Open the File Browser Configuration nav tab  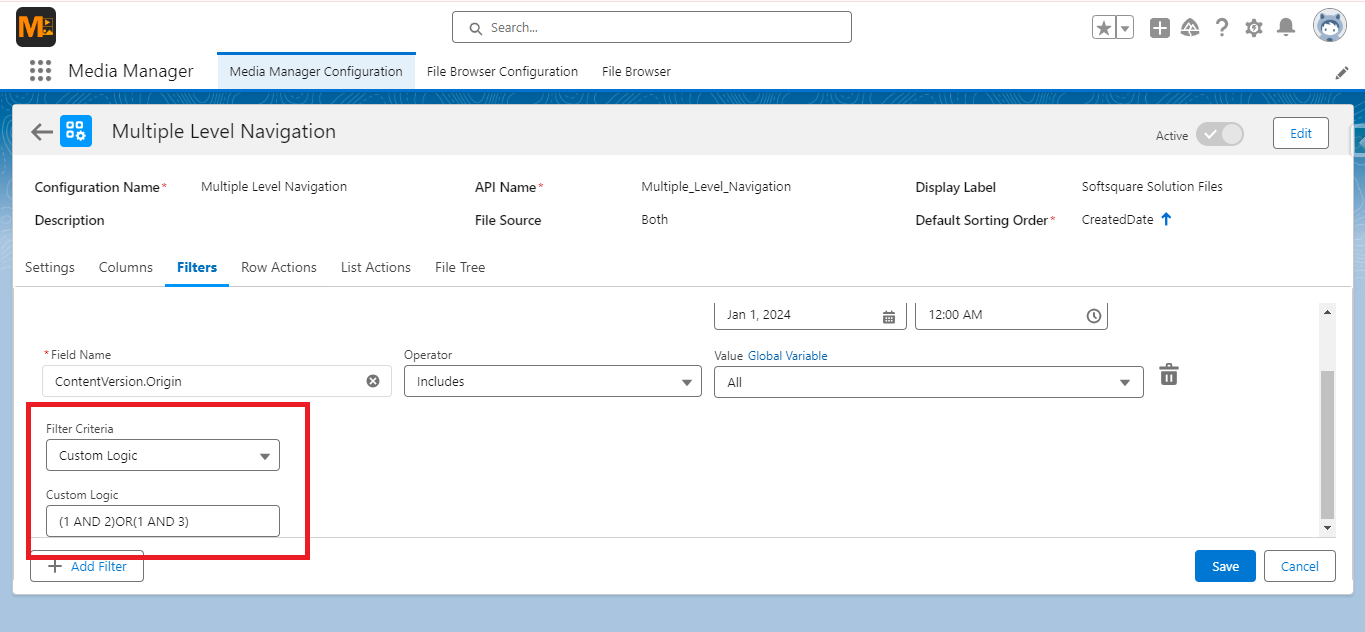pos(502,71)
